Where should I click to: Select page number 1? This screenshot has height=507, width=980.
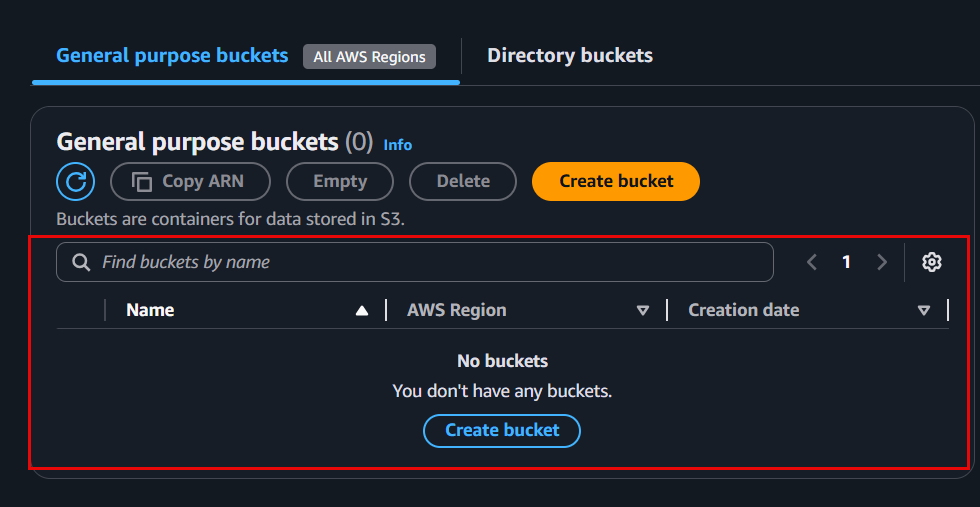tap(846, 262)
